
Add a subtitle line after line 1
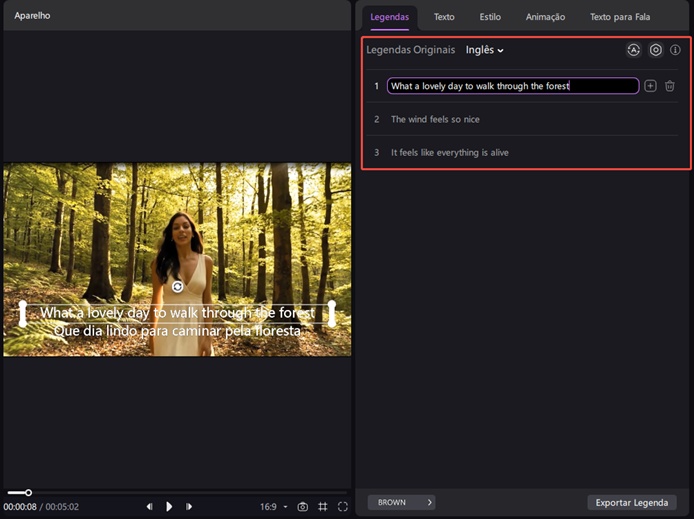(650, 86)
